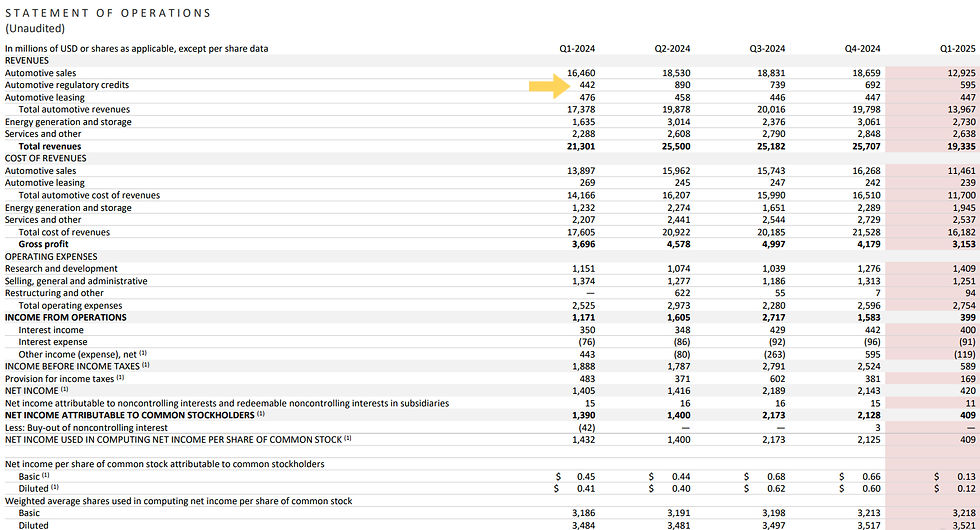Select the Q4-2024 total cost of revenues 21,528
The height and width of the screenshot is (530, 980).
coord(866,232)
